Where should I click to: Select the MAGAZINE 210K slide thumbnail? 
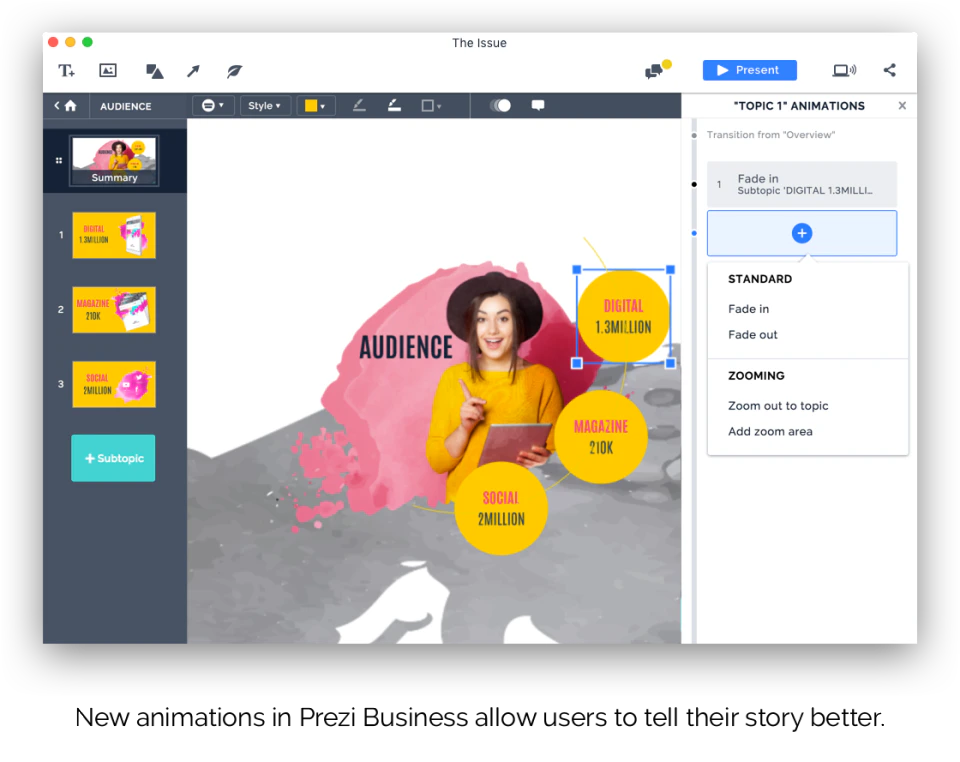pyautogui.click(x=113, y=310)
